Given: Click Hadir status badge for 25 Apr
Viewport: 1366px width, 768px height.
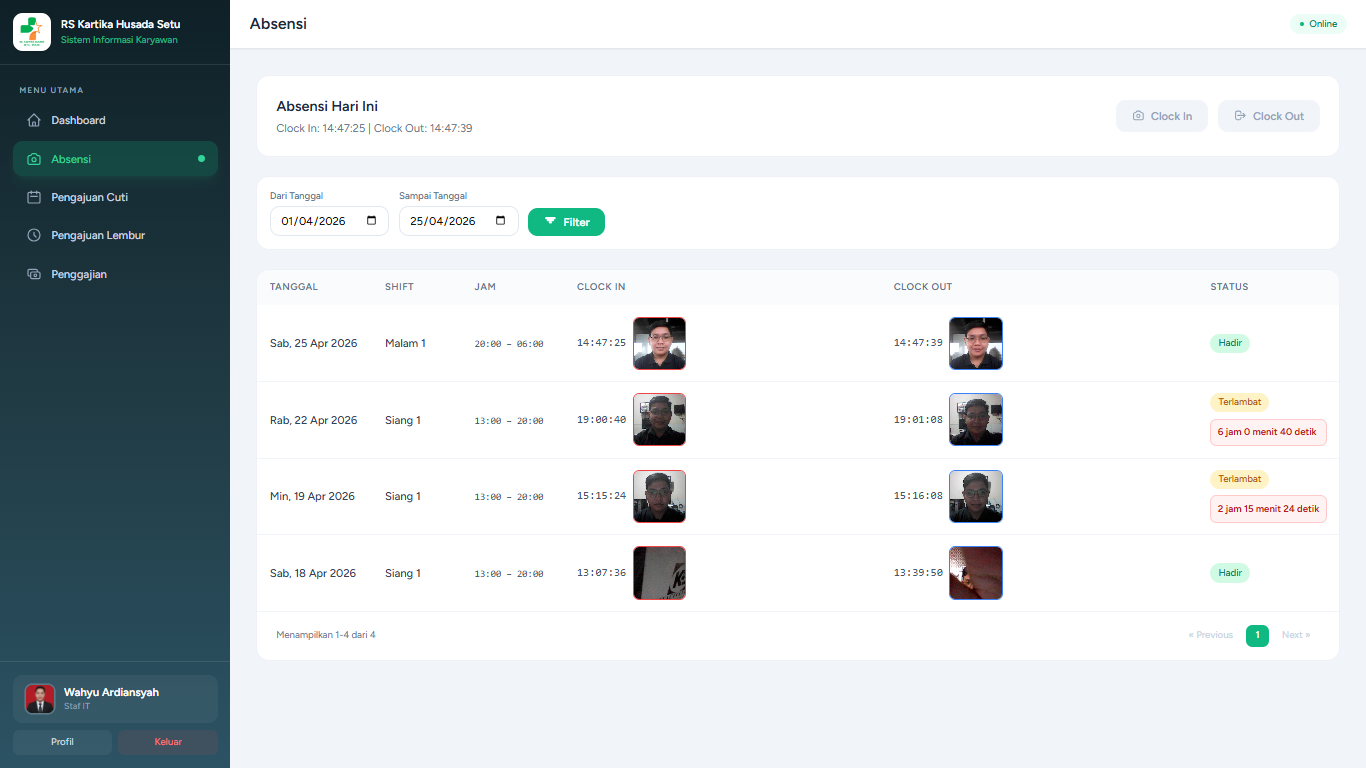Looking at the screenshot, I should point(1230,343).
